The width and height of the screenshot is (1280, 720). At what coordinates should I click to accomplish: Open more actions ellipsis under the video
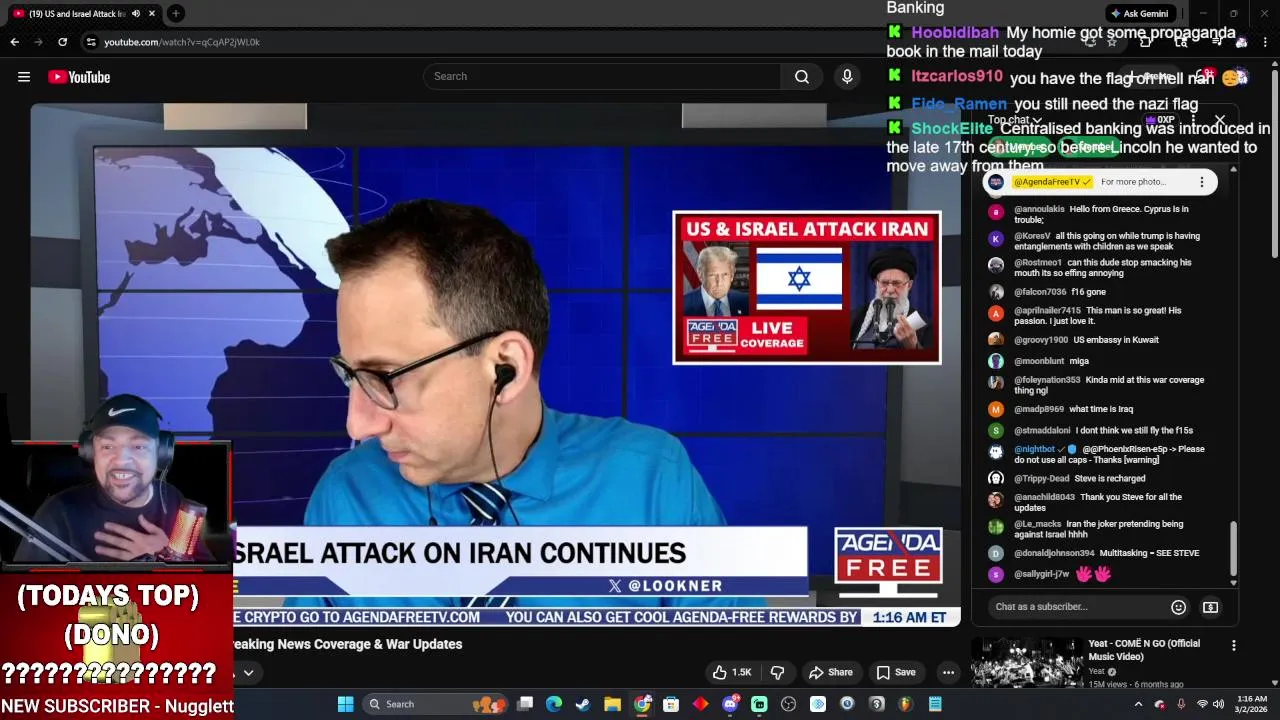coord(948,672)
